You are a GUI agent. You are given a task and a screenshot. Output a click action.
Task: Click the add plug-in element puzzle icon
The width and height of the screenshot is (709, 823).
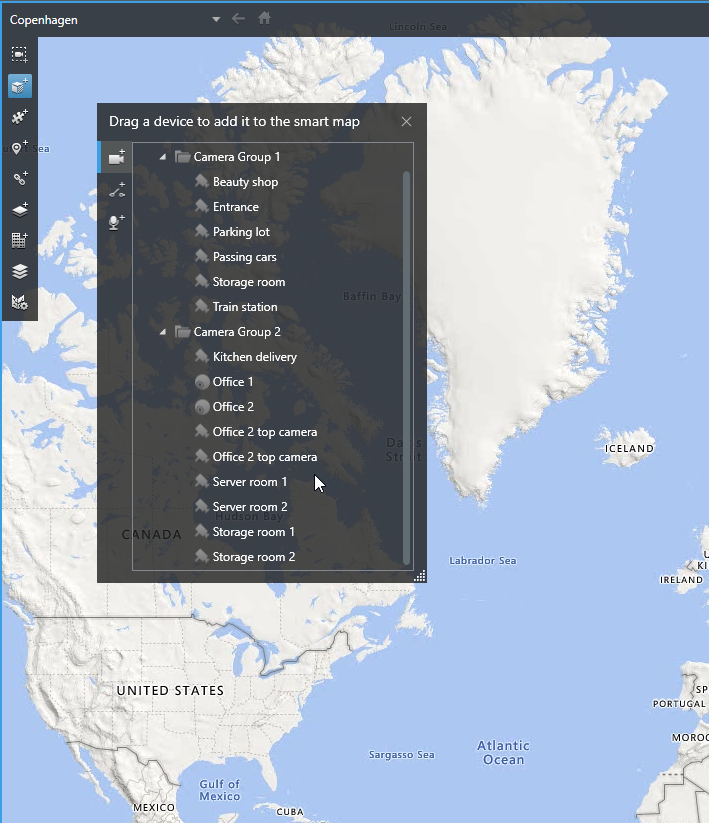[x=19, y=117]
